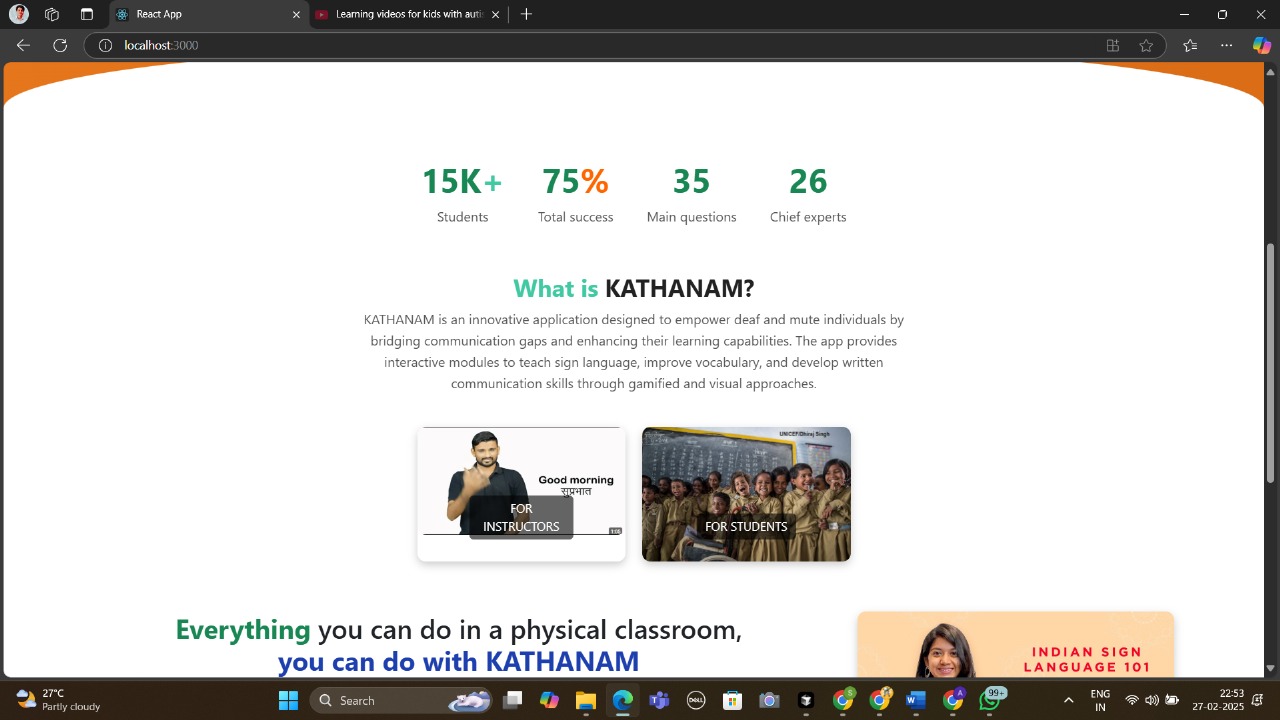Open File Explorer from the taskbar
1280x720 pixels.
586,700
